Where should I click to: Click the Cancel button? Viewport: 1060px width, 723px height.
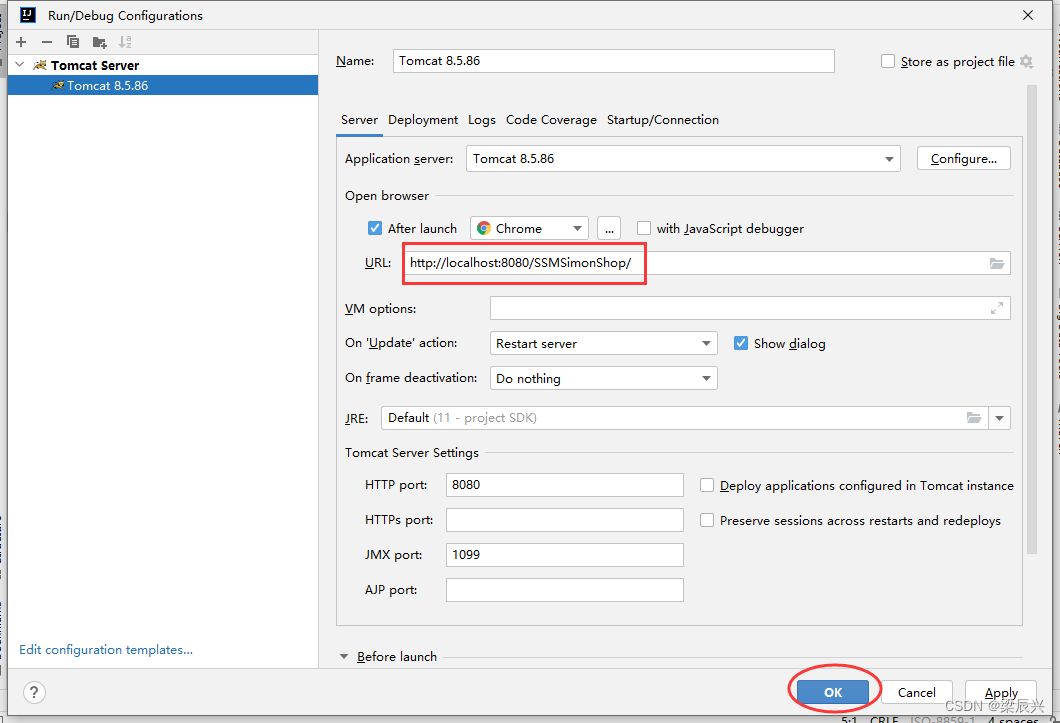[917, 692]
